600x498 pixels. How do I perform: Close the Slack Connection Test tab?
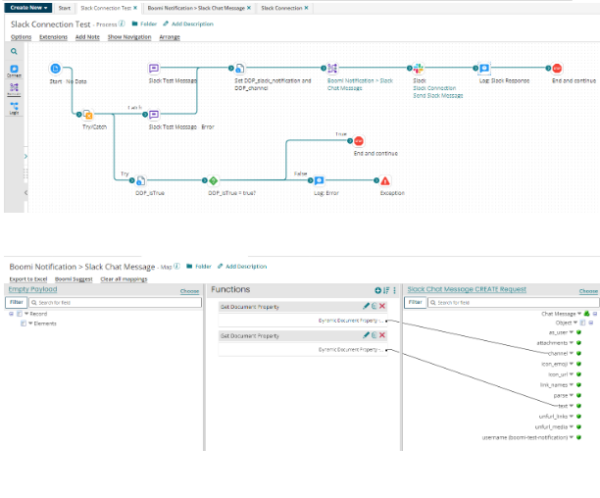pos(135,8)
